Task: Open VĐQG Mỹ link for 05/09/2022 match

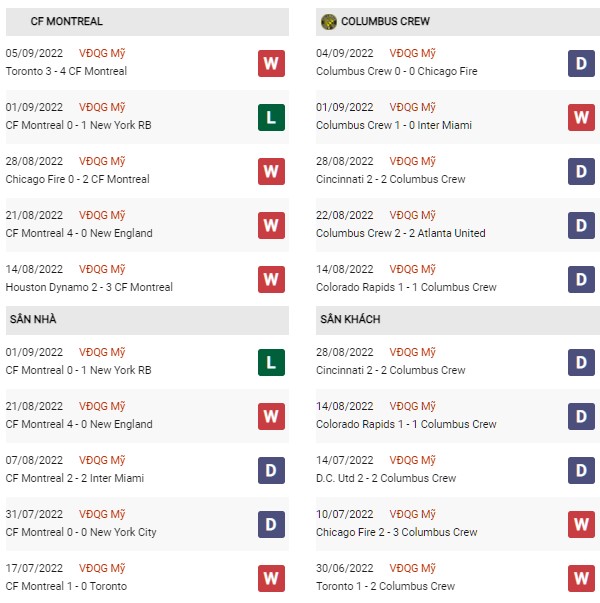Action: (x=102, y=53)
